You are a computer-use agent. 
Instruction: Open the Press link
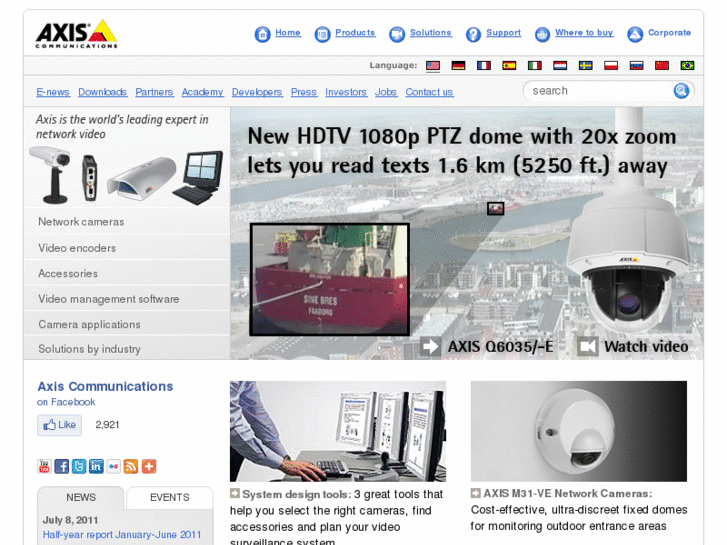coord(304,92)
